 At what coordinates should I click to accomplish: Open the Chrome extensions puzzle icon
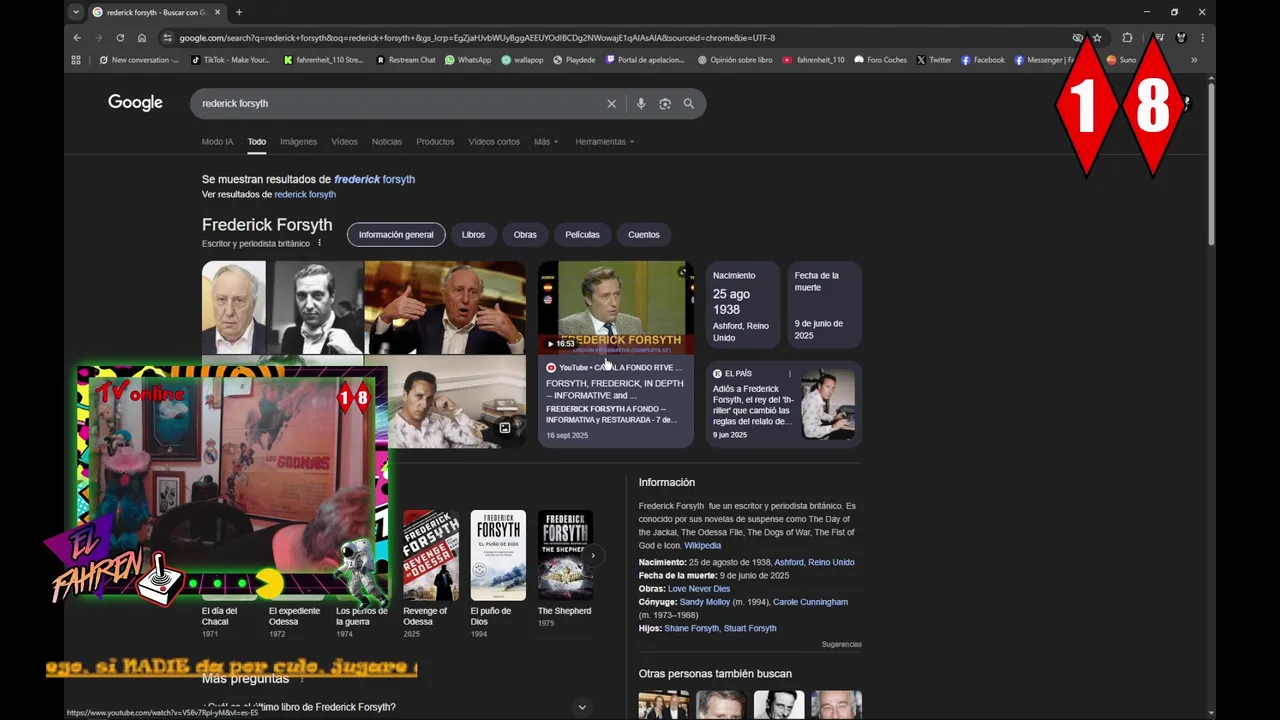pyautogui.click(x=1127, y=38)
